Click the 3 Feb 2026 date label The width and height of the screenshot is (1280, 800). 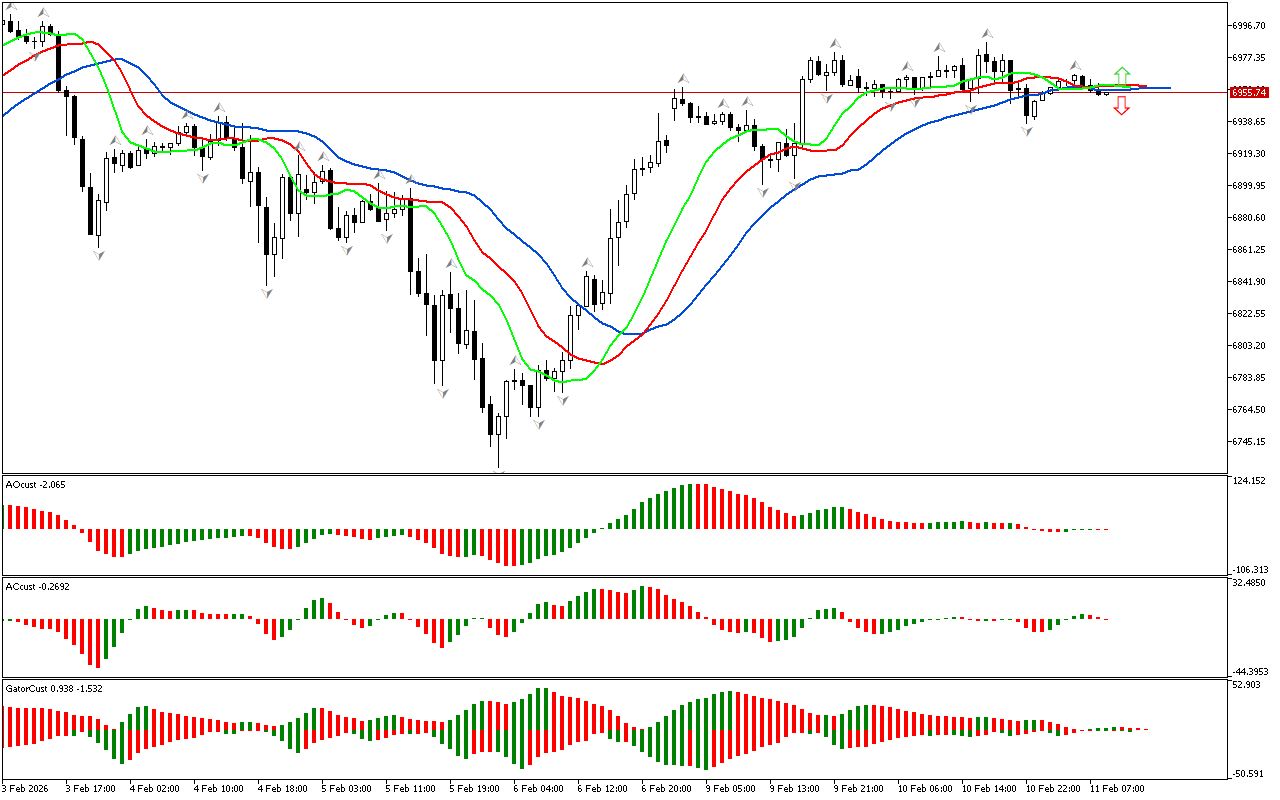coord(28,788)
